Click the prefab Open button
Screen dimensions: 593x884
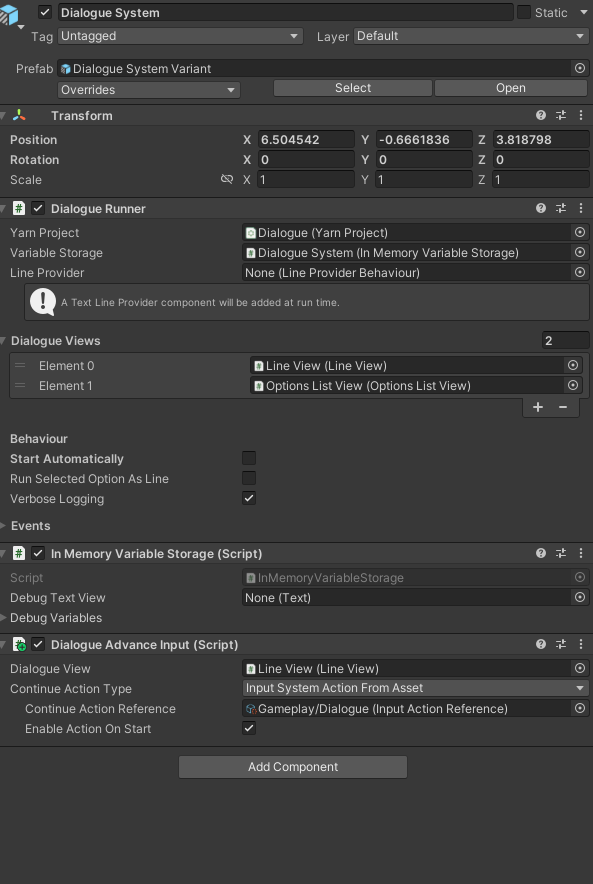[511, 88]
